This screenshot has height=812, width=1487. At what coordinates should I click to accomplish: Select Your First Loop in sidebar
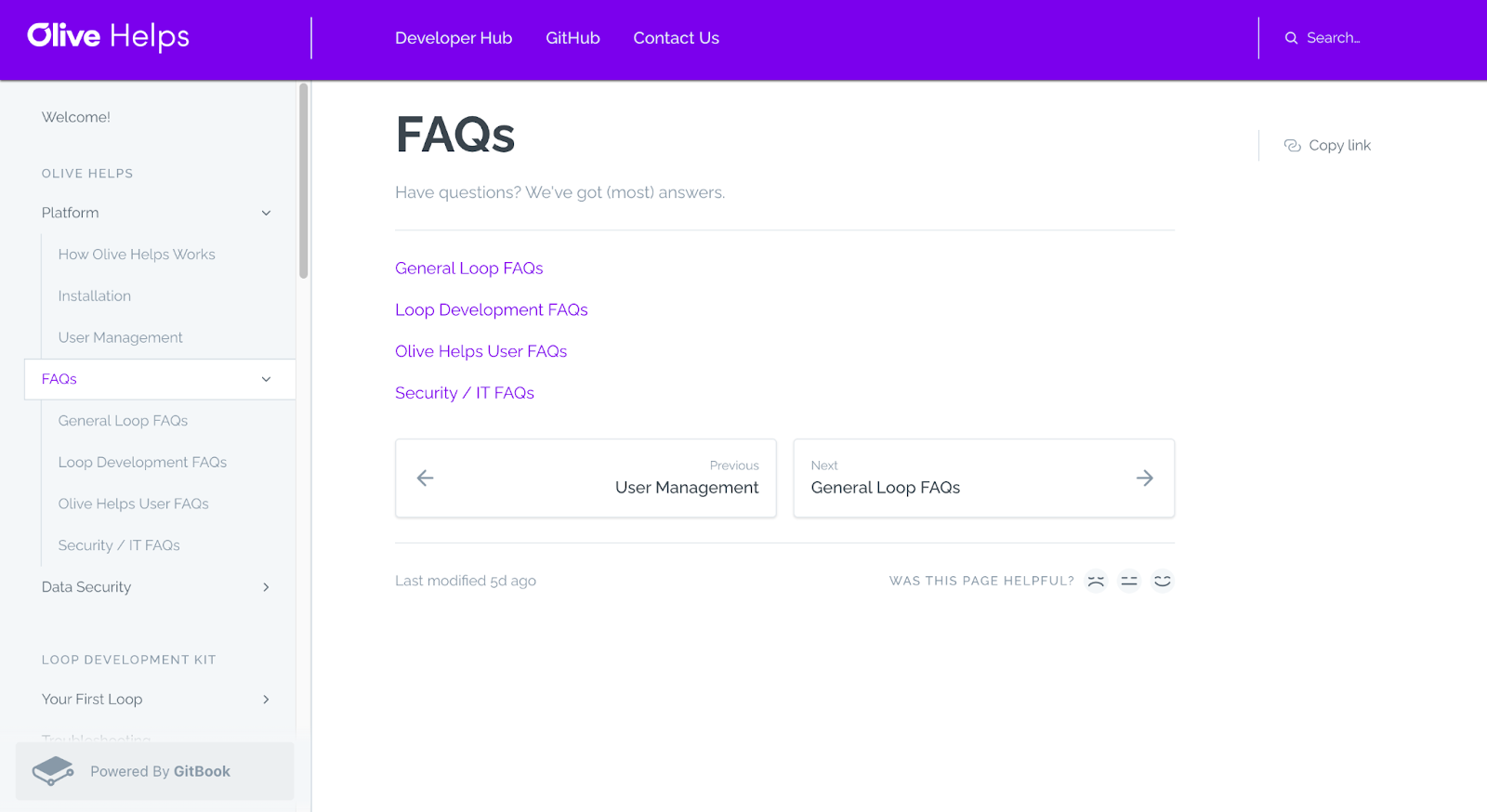point(92,700)
